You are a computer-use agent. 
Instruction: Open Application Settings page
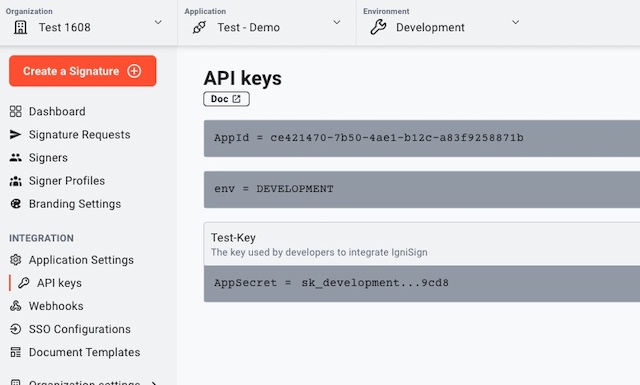(x=81, y=260)
